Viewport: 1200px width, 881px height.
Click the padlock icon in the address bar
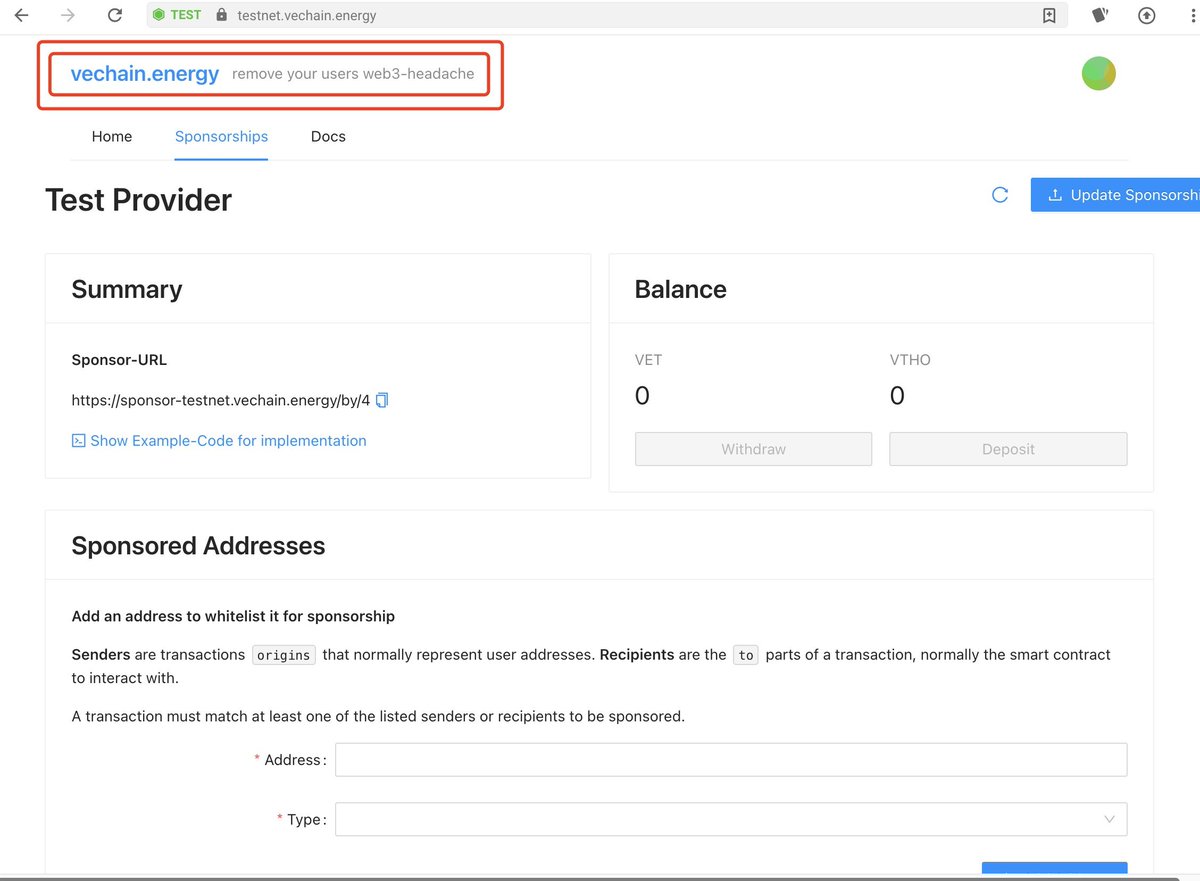[221, 15]
